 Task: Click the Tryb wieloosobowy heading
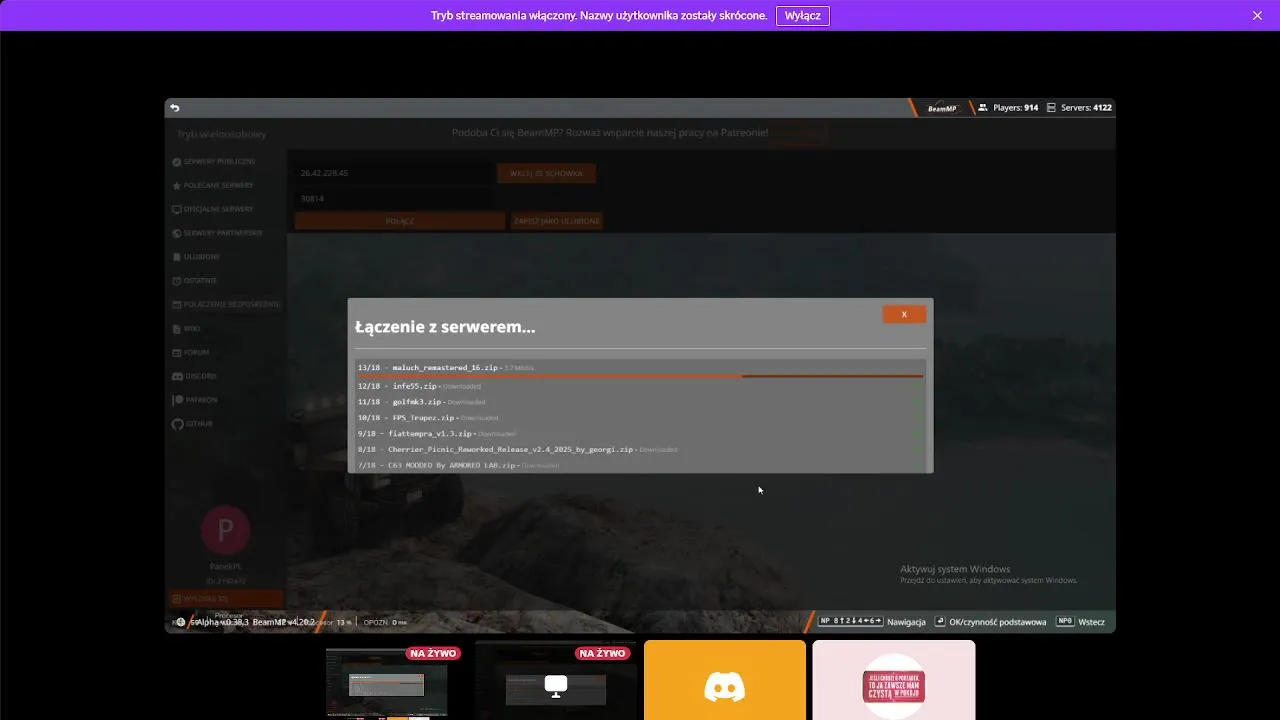[x=221, y=134]
